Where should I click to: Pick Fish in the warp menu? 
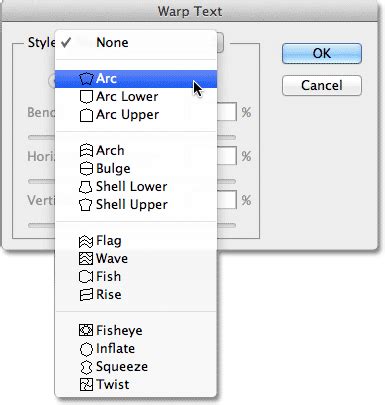[136, 277]
